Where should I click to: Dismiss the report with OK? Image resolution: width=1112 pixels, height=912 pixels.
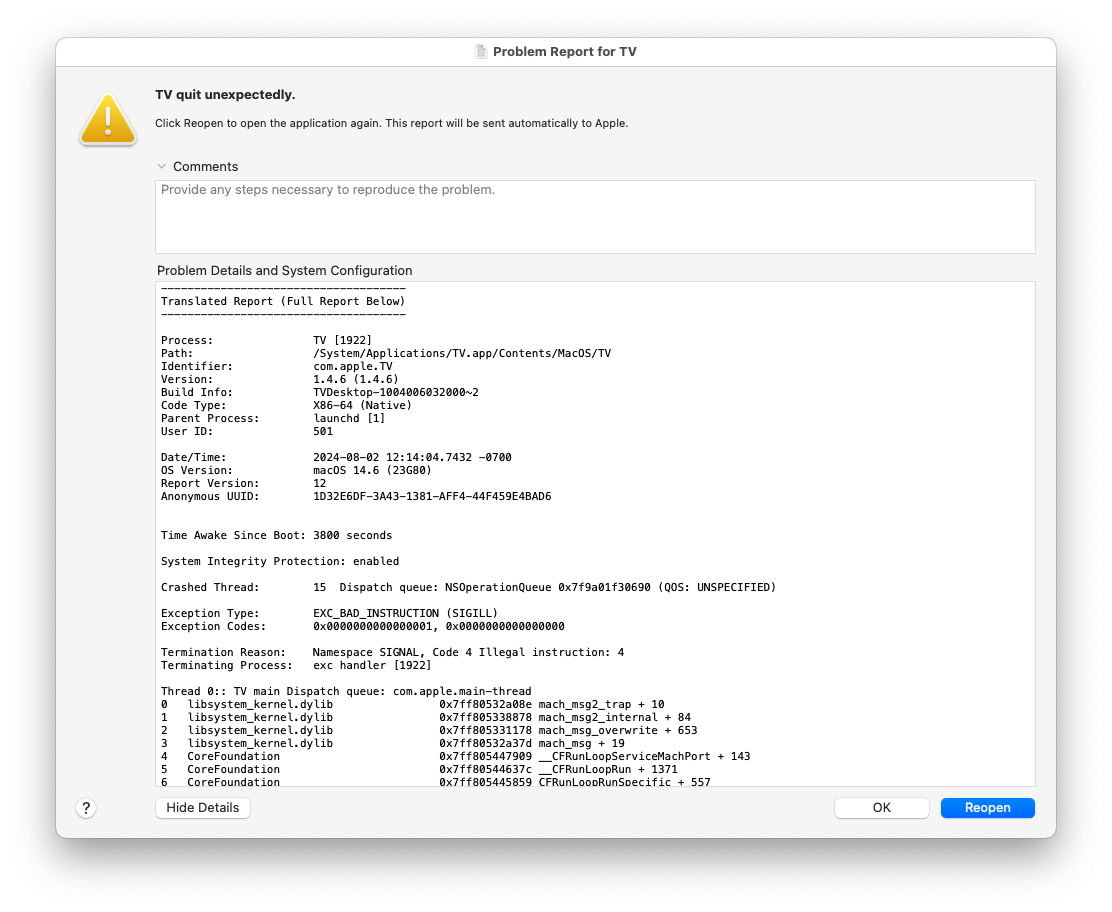[x=882, y=808]
